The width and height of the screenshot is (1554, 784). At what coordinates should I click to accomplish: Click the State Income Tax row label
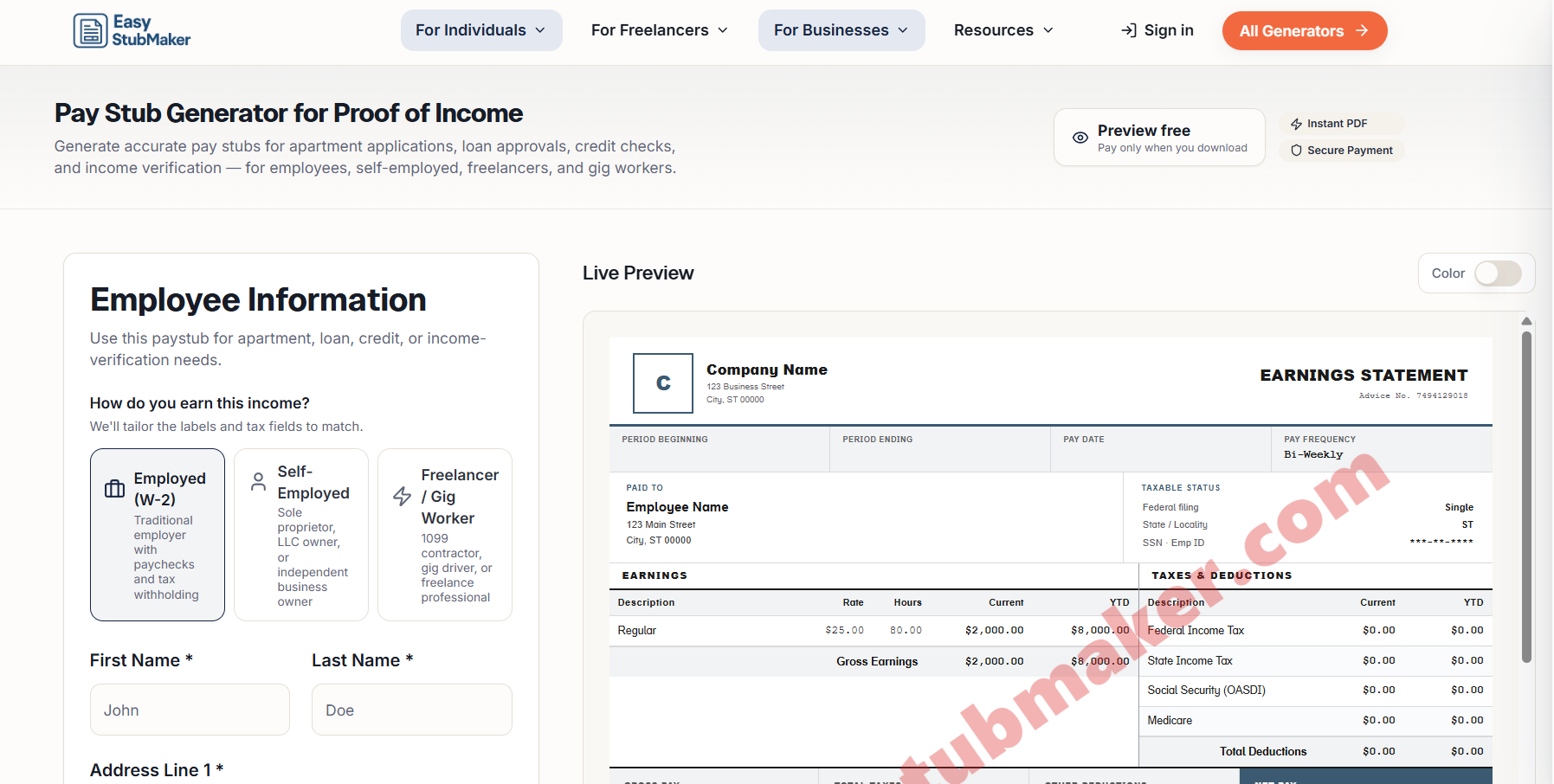pyautogui.click(x=1190, y=661)
